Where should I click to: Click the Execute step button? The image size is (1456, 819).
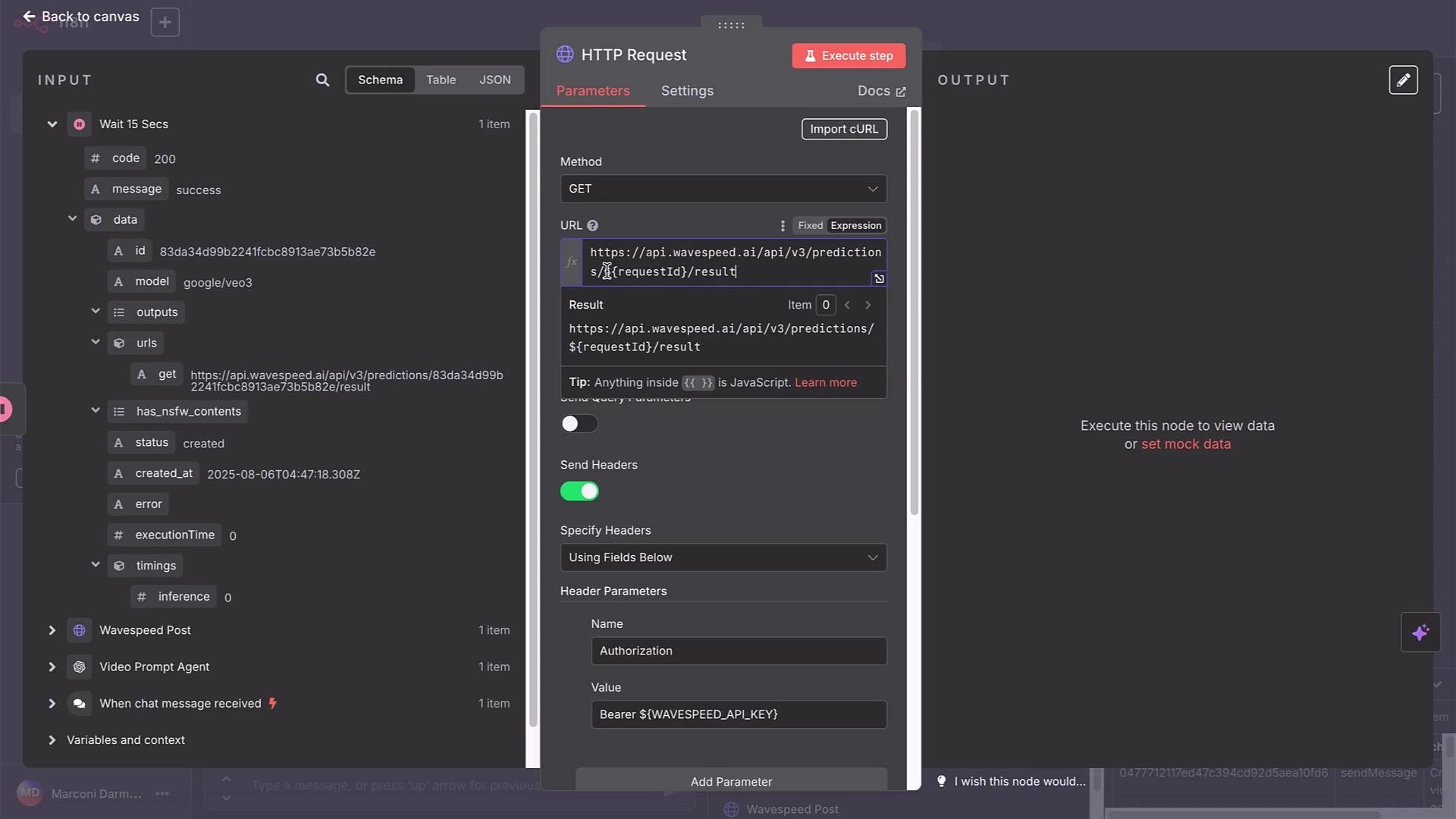pyautogui.click(x=849, y=56)
